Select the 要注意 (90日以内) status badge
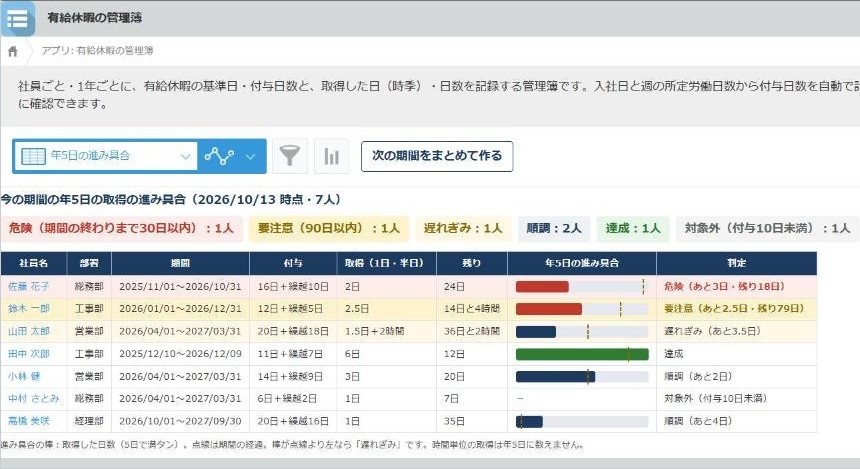The image size is (860, 469). [329, 229]
